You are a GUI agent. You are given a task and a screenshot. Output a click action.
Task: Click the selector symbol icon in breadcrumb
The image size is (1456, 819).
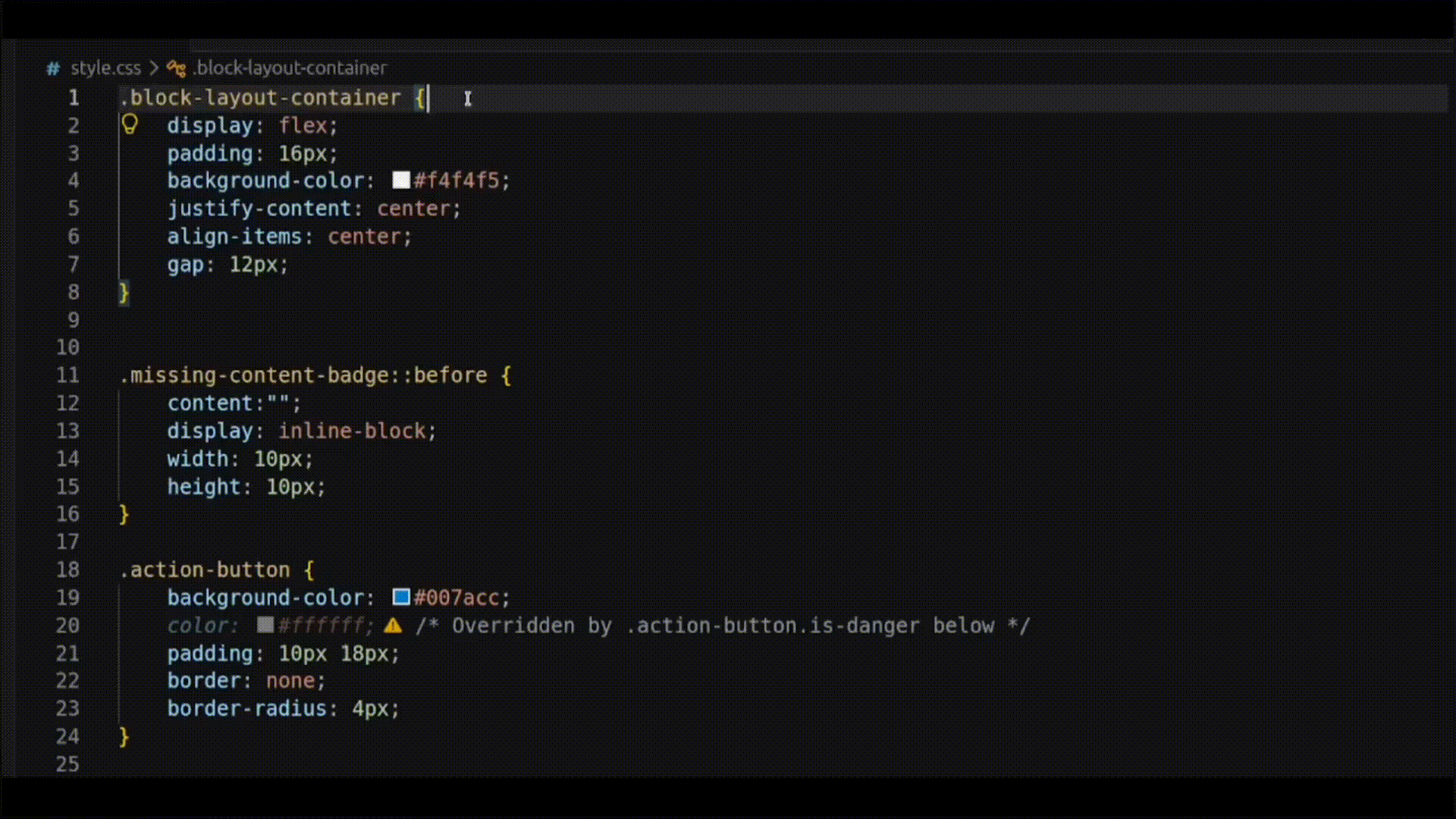click(176, 68)
